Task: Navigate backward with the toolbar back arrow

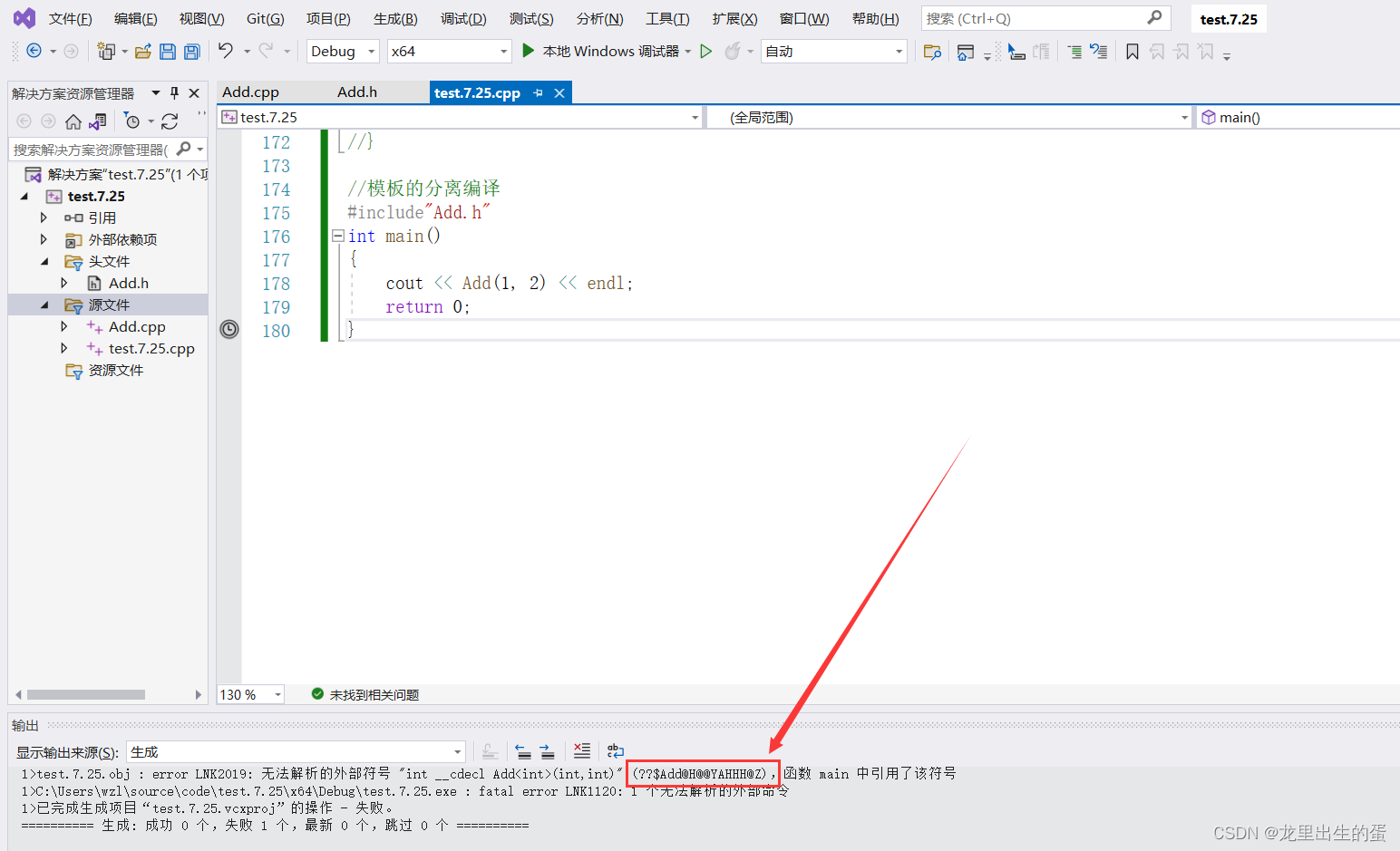Action: pyautogui.click(x=34, y=52)
